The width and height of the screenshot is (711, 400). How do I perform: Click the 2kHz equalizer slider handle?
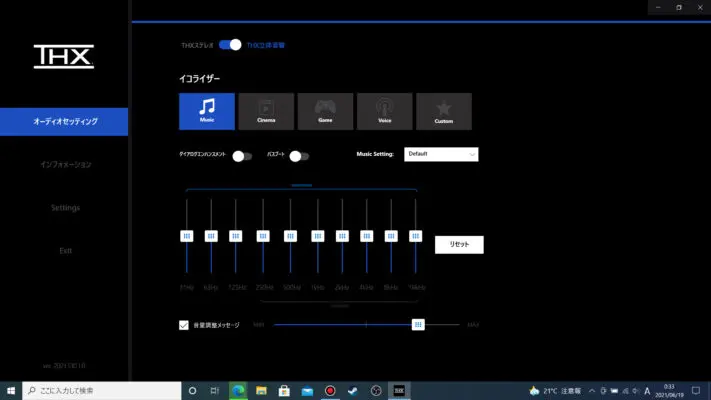point(342,236)
